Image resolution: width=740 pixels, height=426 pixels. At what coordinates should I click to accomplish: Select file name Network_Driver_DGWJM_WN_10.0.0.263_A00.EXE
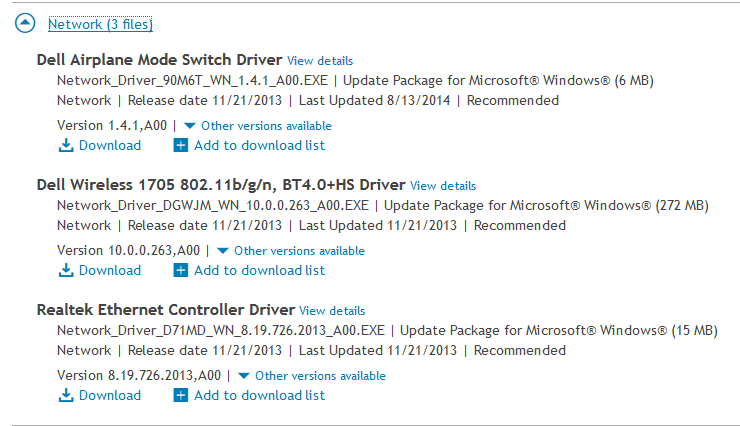point(213,206)
